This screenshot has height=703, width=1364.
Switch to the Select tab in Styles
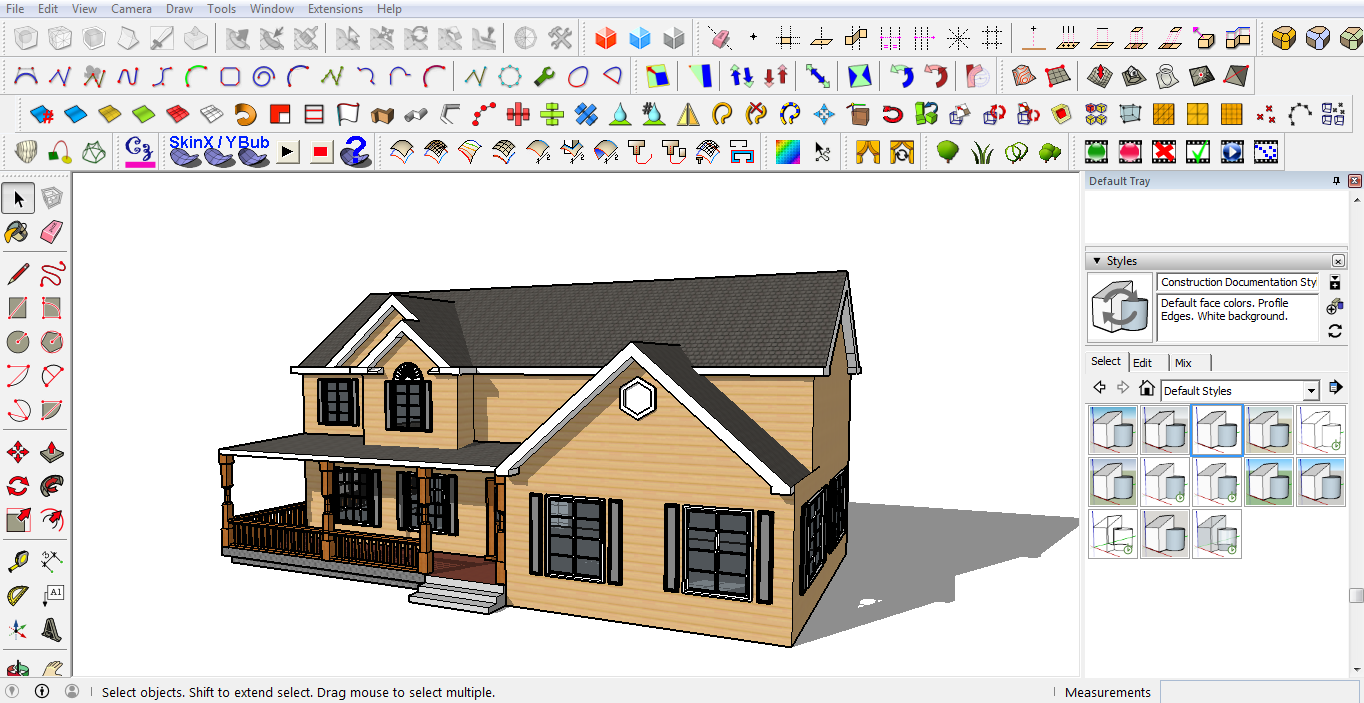pyautogui.click(x=1106, y=362)
